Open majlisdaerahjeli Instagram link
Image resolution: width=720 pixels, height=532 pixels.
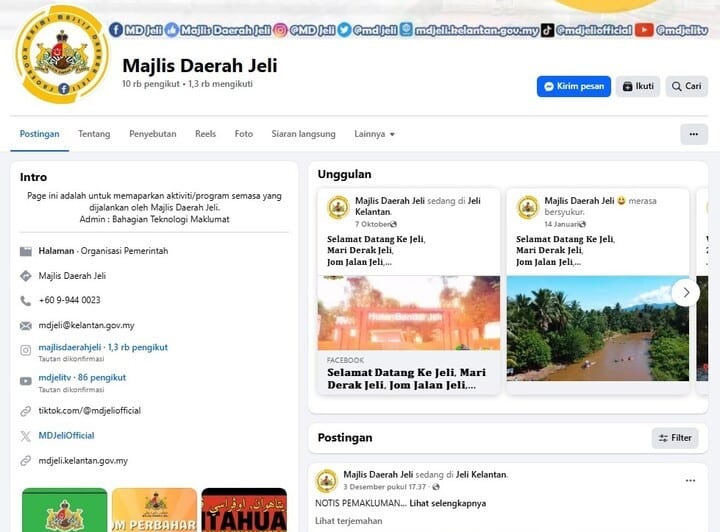click(x=103, y=347)
